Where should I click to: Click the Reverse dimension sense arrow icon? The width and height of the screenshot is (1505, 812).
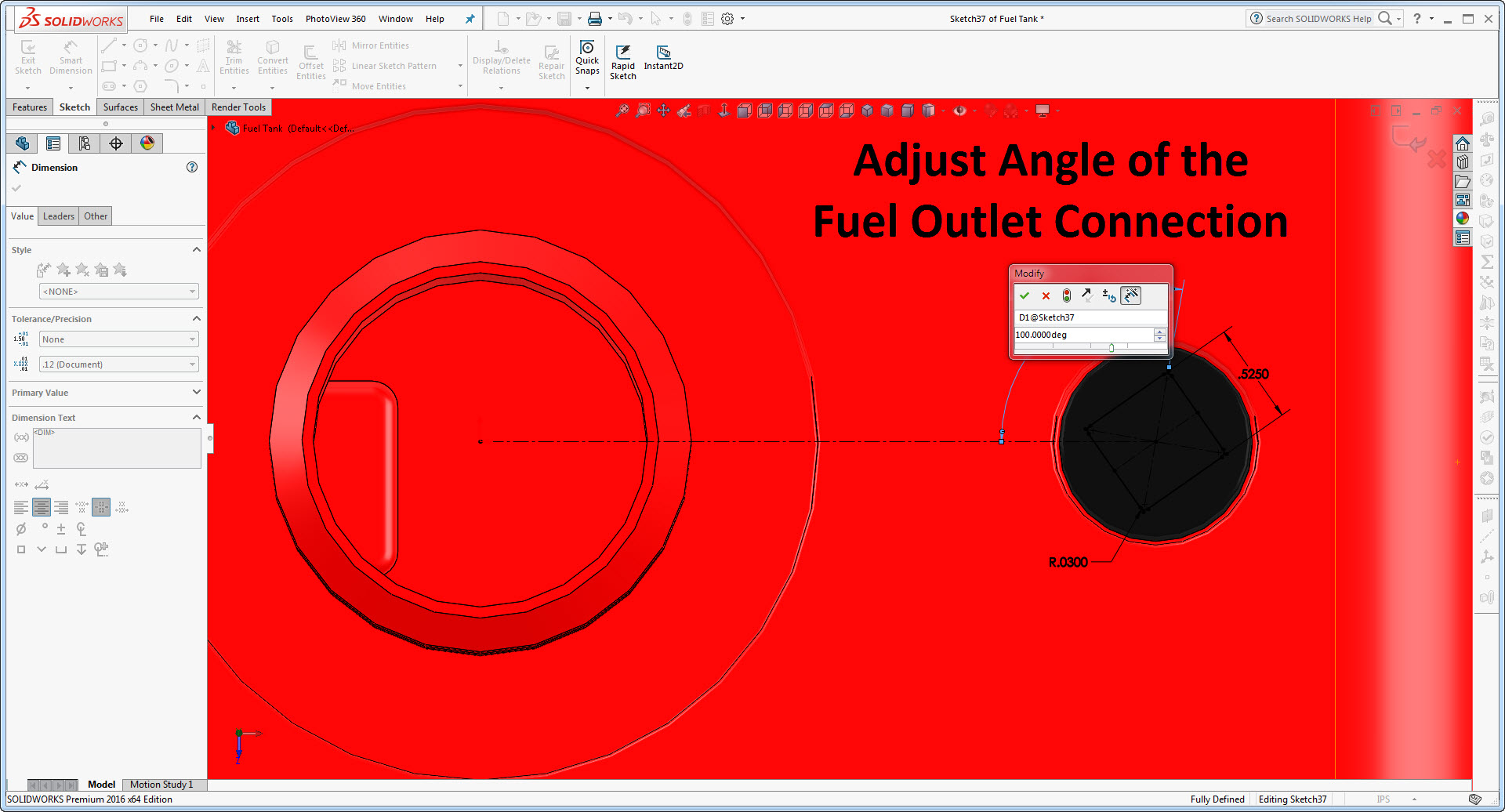tap(1087, 295)
